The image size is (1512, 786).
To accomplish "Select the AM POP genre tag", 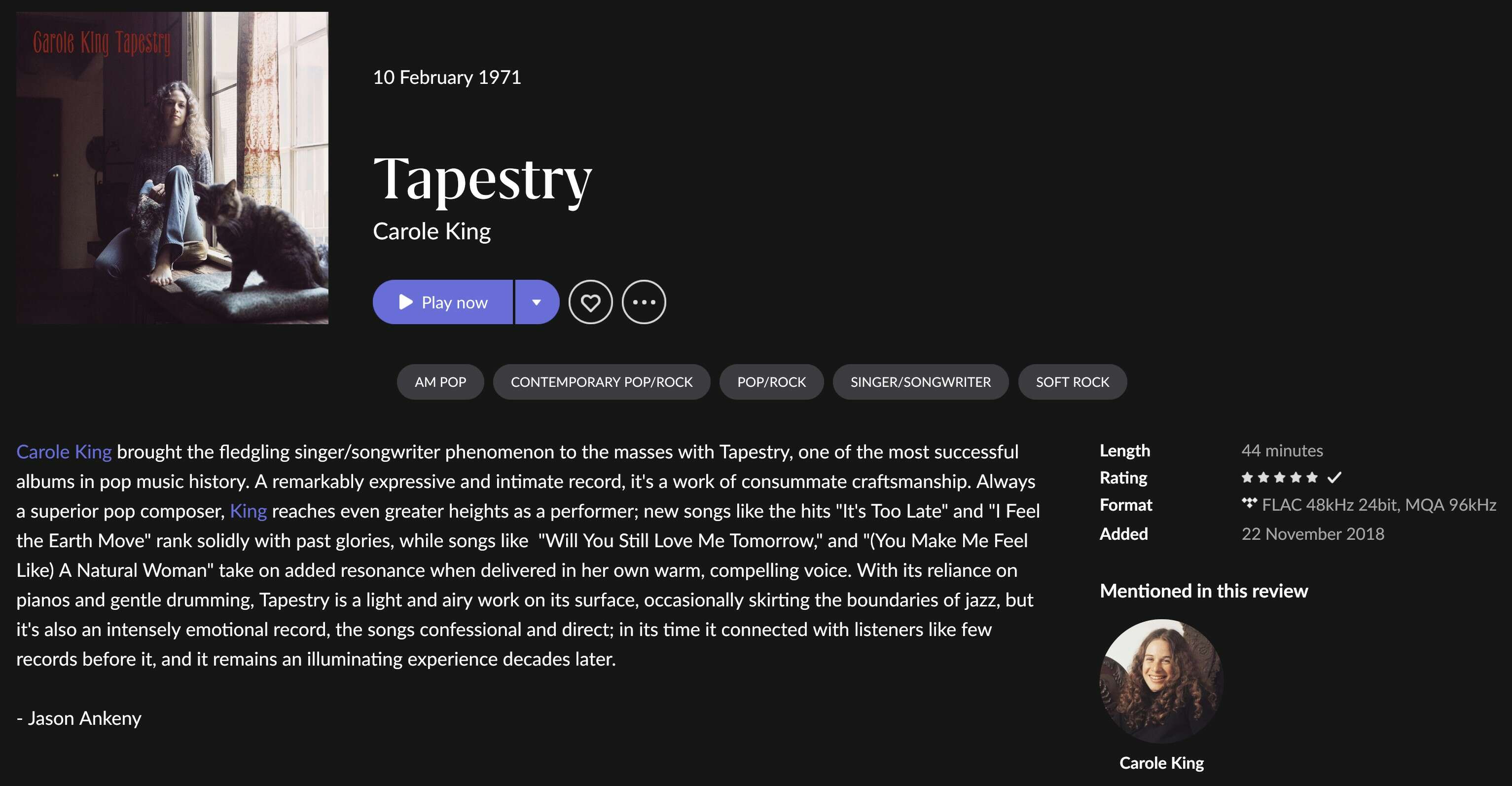I will click(x=440, y=382).
